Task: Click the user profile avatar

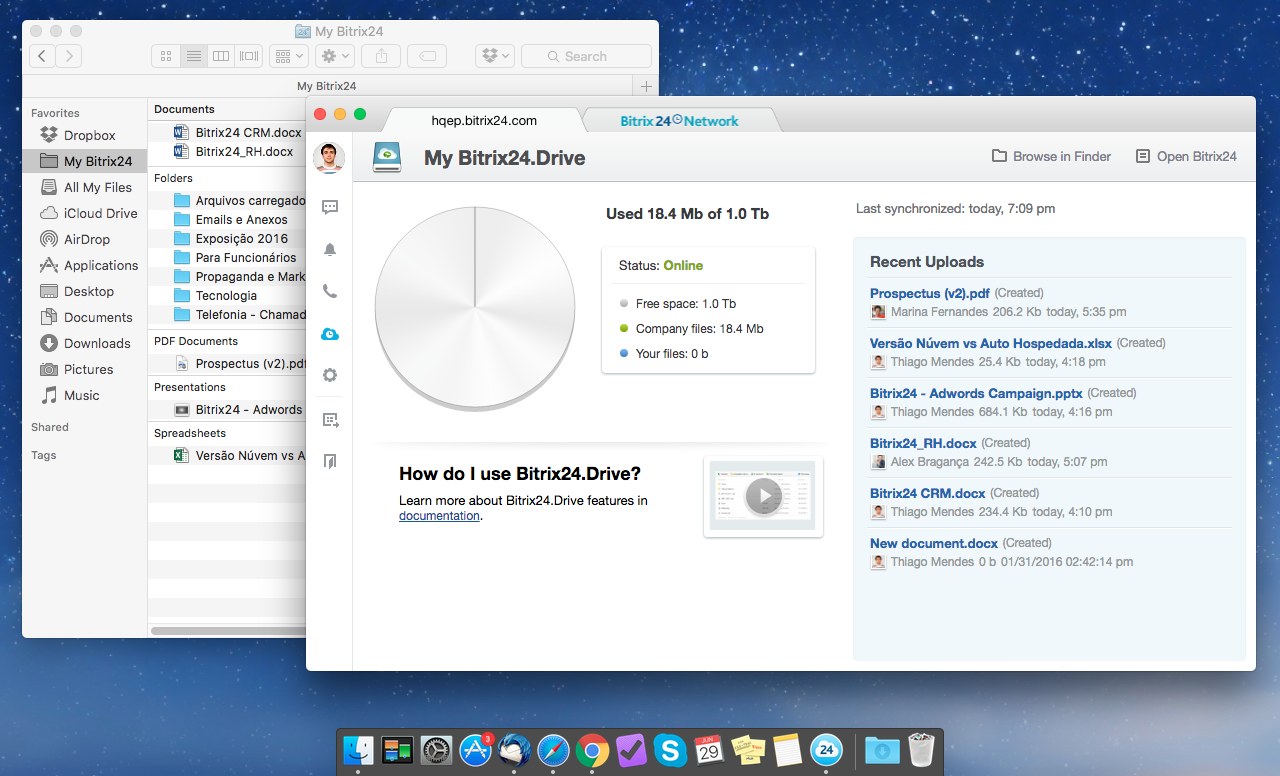Action: (x=329, y=157)
